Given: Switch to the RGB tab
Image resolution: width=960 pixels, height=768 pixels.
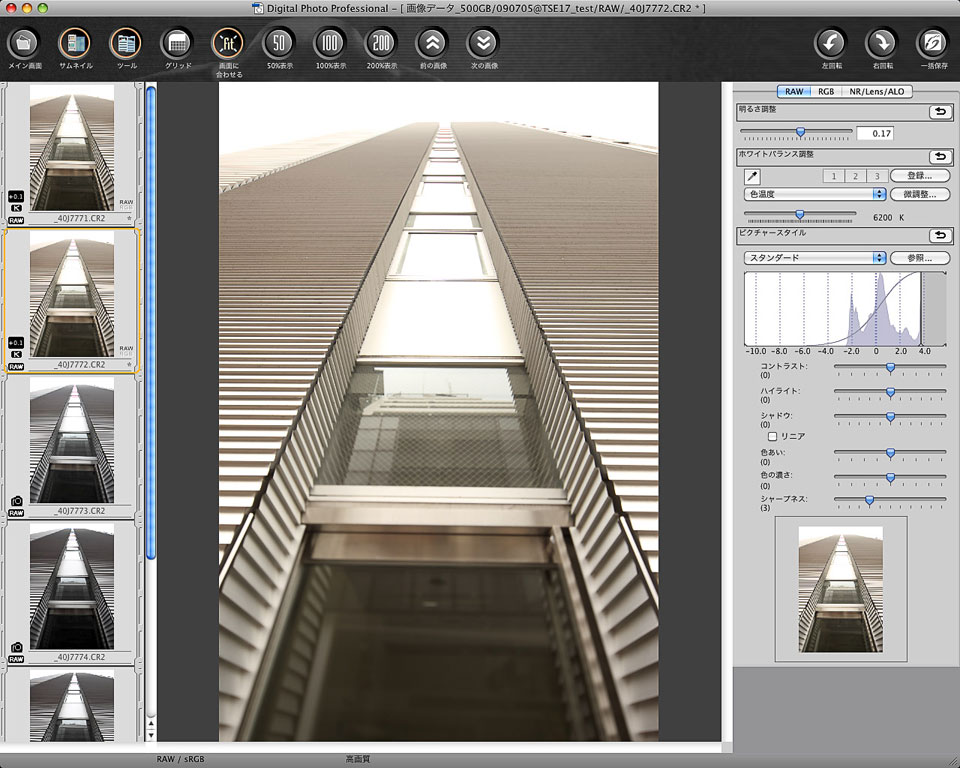Looking at the screenshot, I should pos(825,91).
